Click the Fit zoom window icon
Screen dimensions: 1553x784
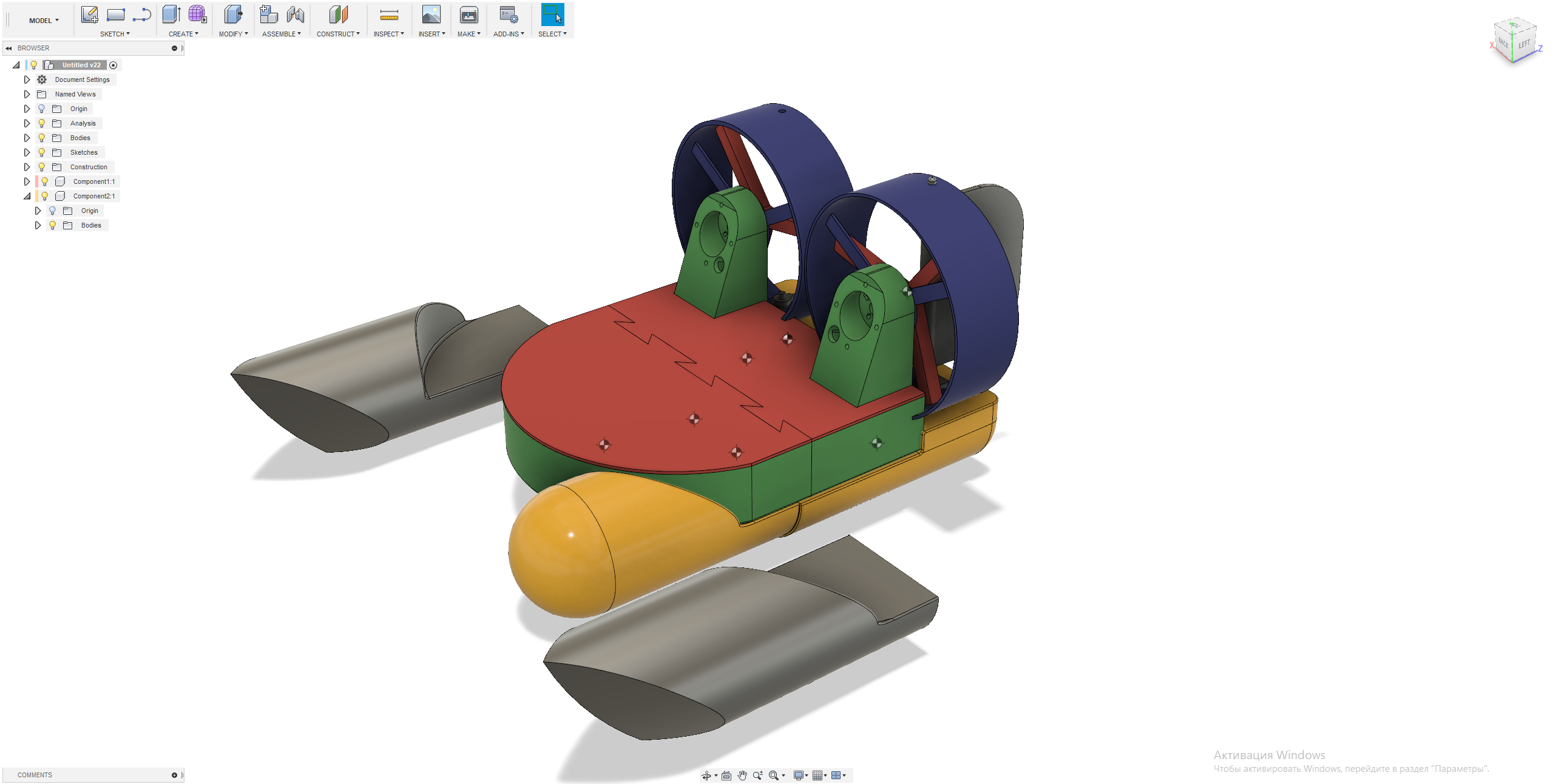coord(774,776)
